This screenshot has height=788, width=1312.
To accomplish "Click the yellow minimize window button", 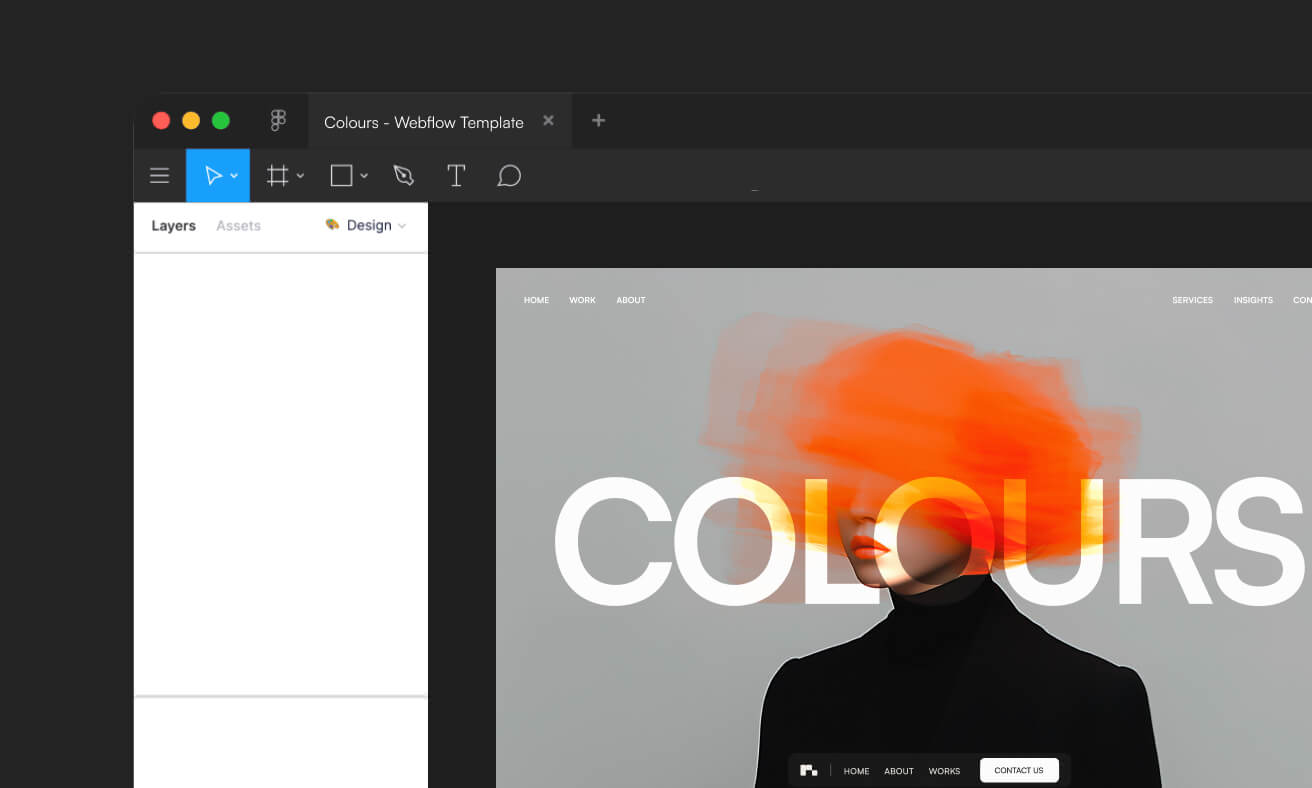I will (191, 121).
